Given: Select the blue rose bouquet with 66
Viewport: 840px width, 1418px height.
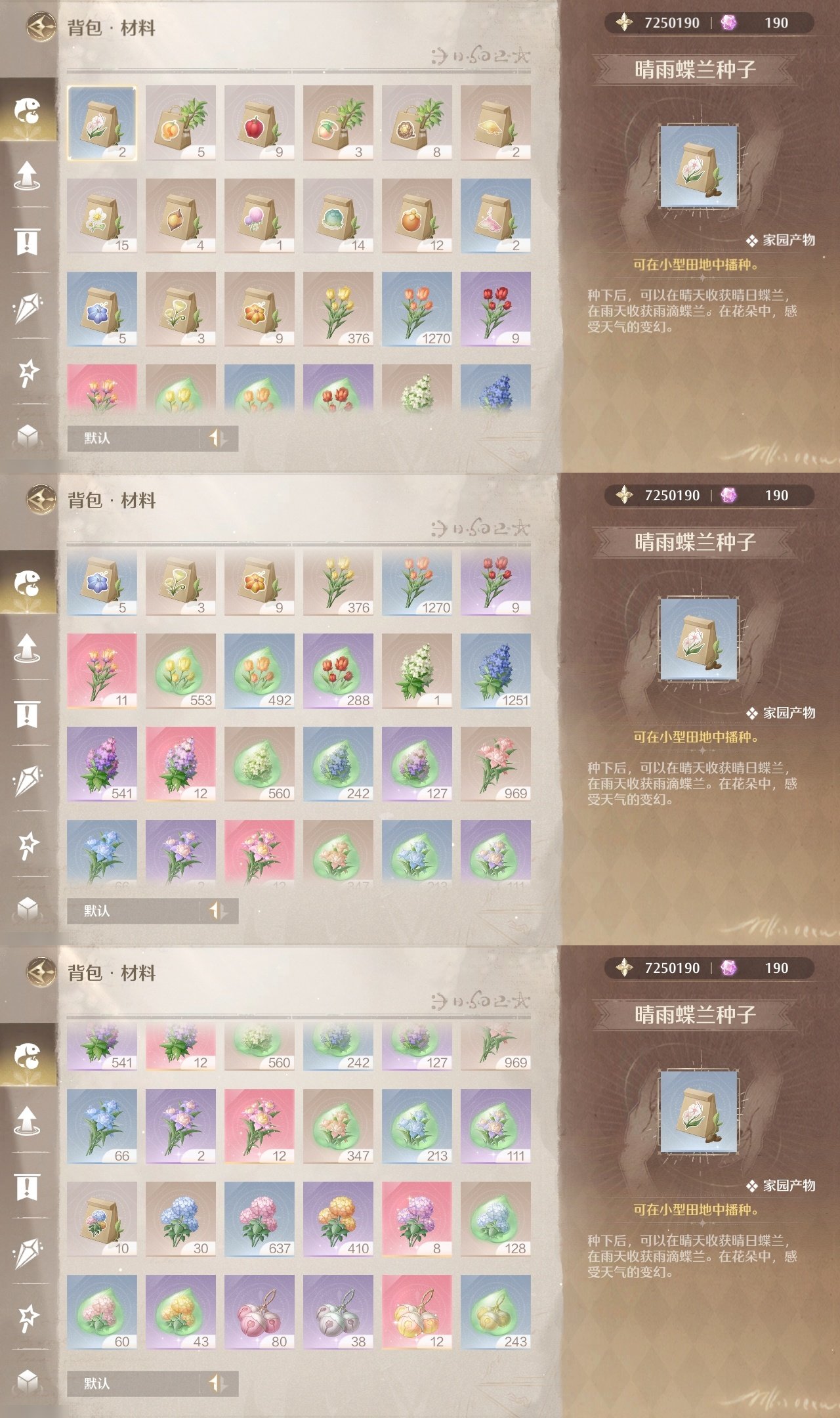Looking at the screenshot, I should point(102,1126).
